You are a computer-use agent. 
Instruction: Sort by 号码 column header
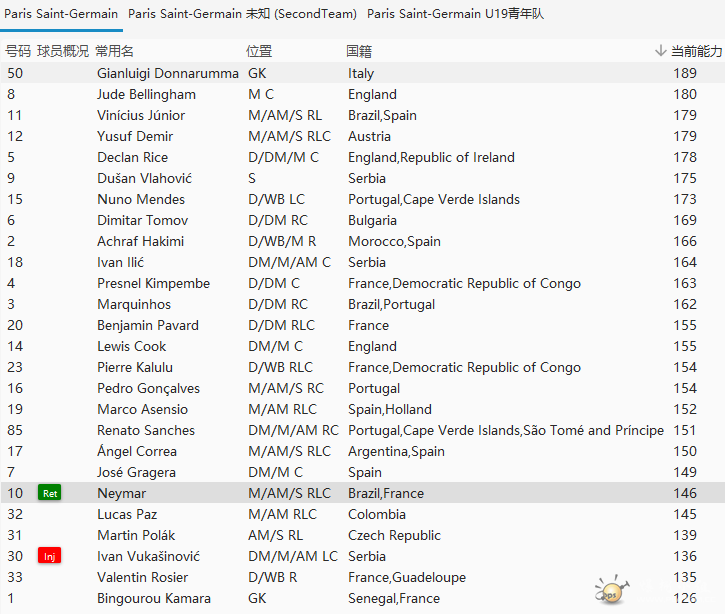pyautogui.click(x=18, y=51)
